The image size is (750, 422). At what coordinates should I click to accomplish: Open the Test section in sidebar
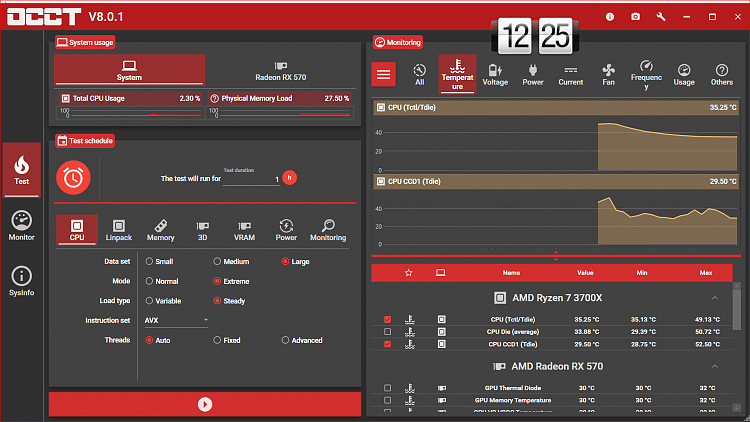[22, 170]
